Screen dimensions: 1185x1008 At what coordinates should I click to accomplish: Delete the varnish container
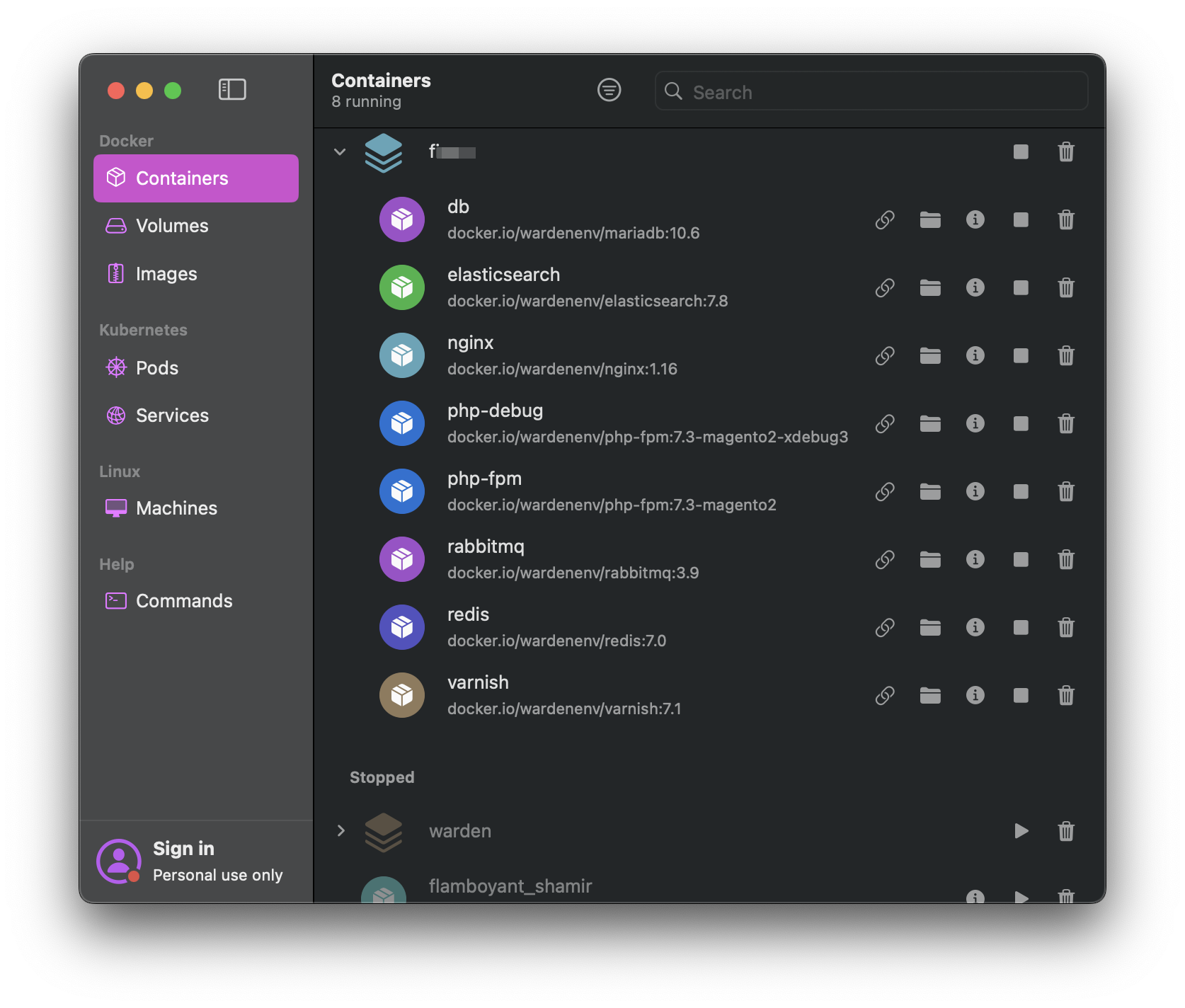click(1066, 695)
